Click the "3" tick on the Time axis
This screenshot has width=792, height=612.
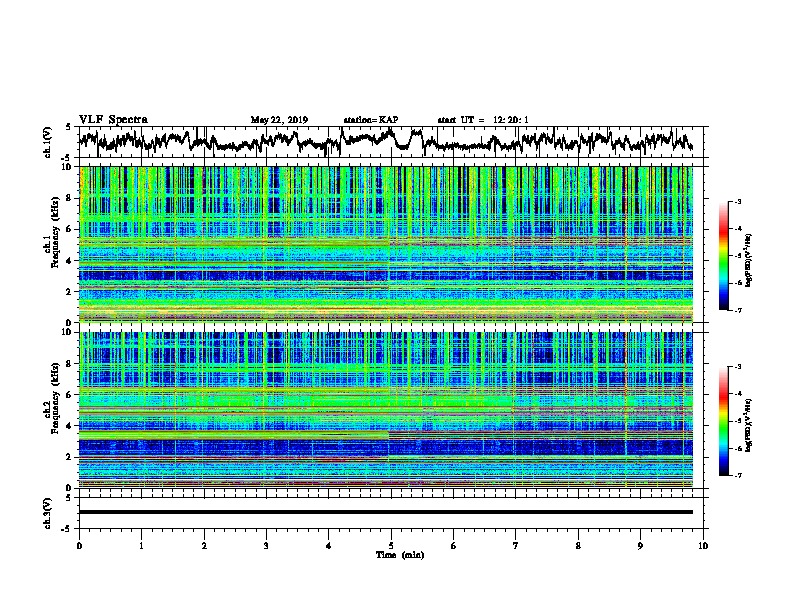pos(266,545)
